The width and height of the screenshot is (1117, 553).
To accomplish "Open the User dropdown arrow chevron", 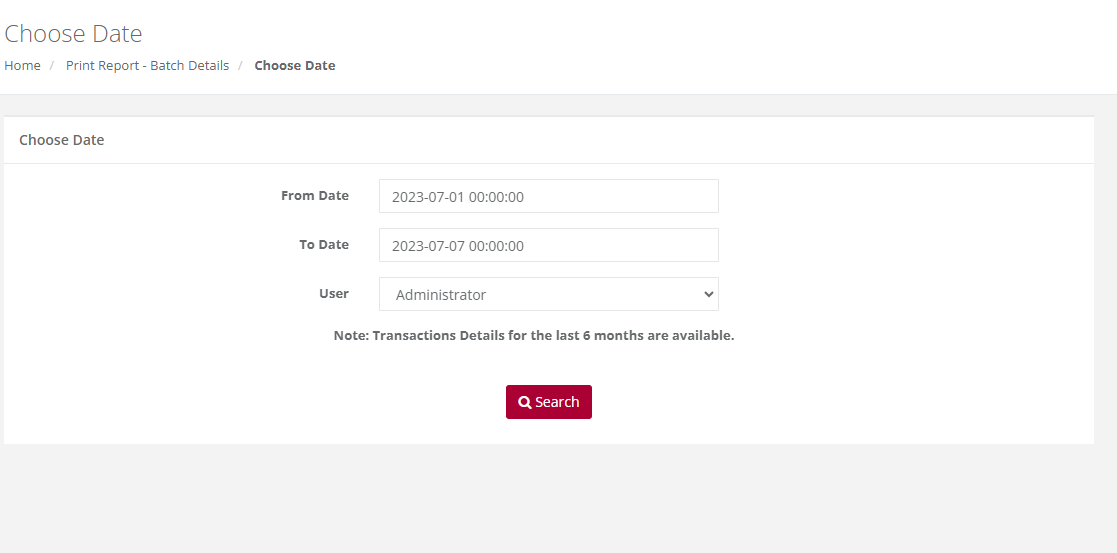I will point(708,294).
